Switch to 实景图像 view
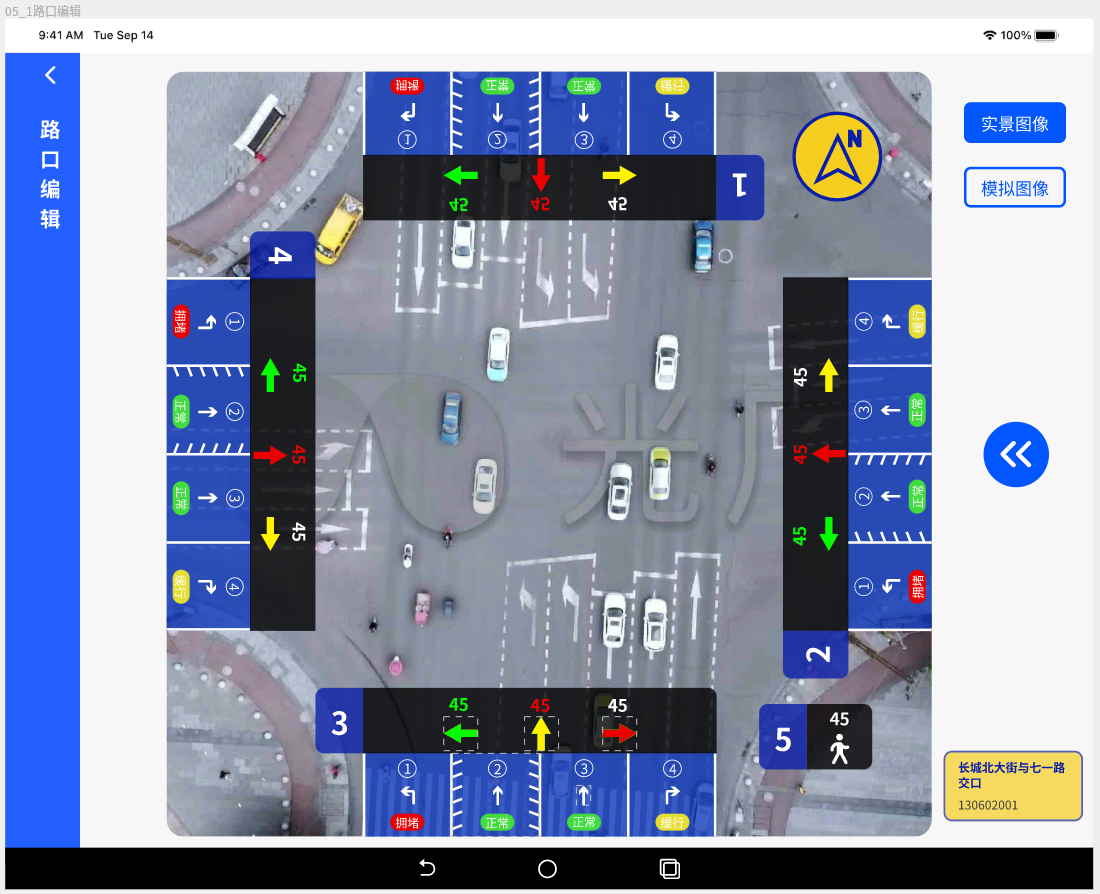Viewport: 1100px width, 894px height. coord(1014,123)
